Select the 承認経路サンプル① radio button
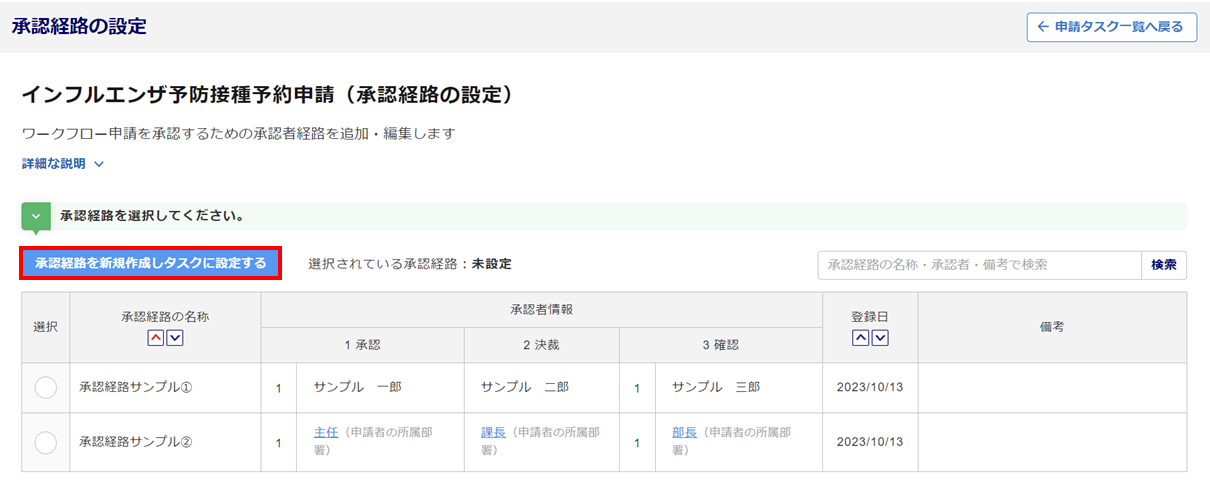Screen dimensions: 1210x488 click(x=46, y=388)
